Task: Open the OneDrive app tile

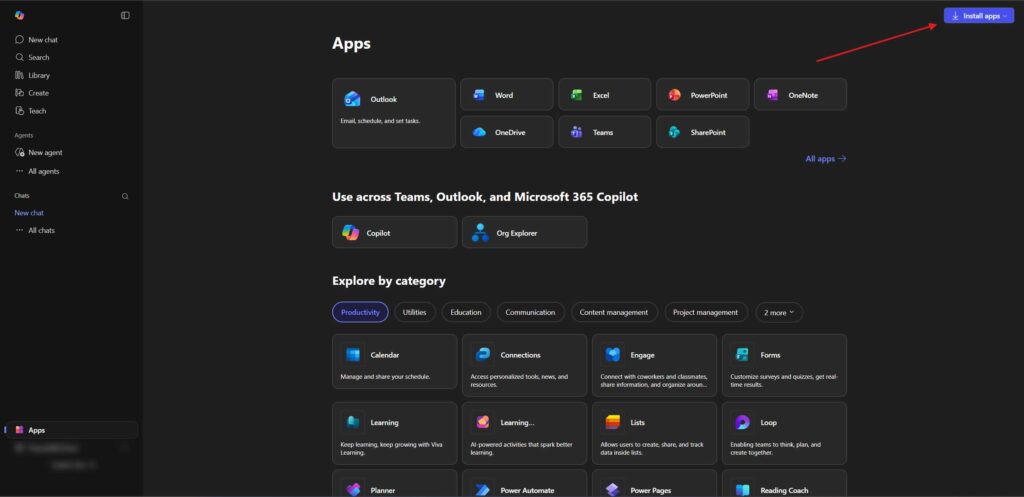Action: (506, 132)
